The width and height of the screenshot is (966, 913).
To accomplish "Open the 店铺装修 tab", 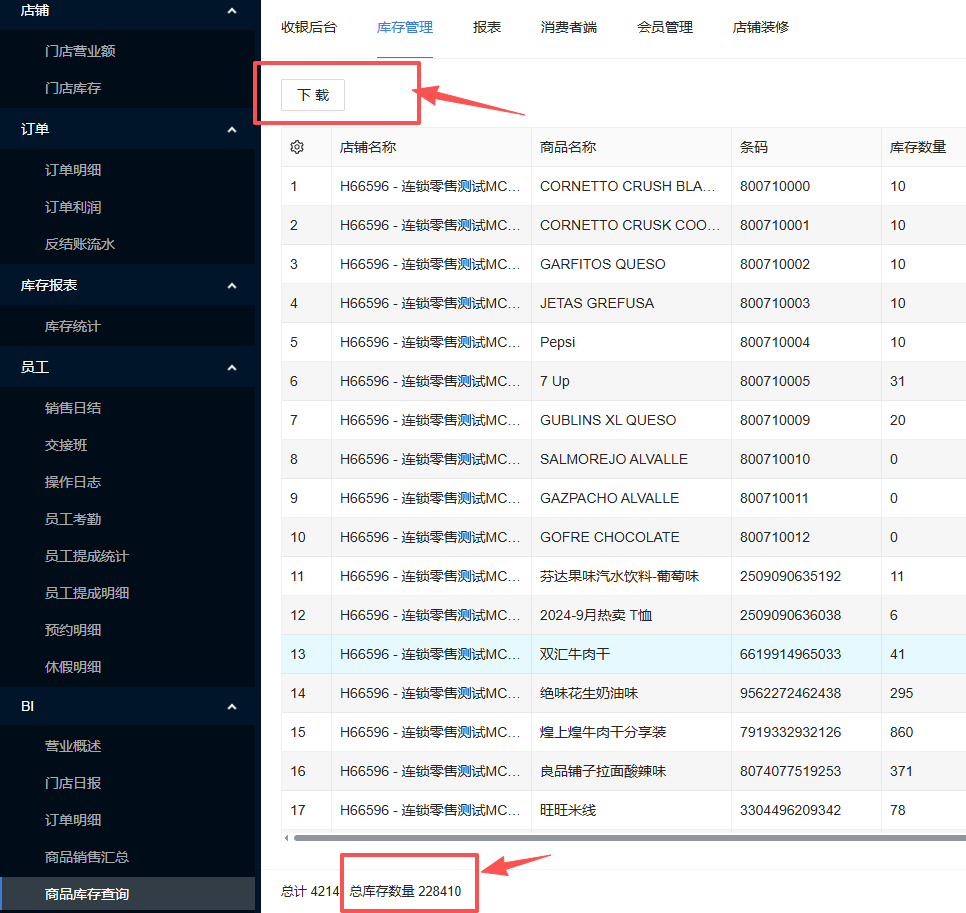I will (x=761, y=27).
